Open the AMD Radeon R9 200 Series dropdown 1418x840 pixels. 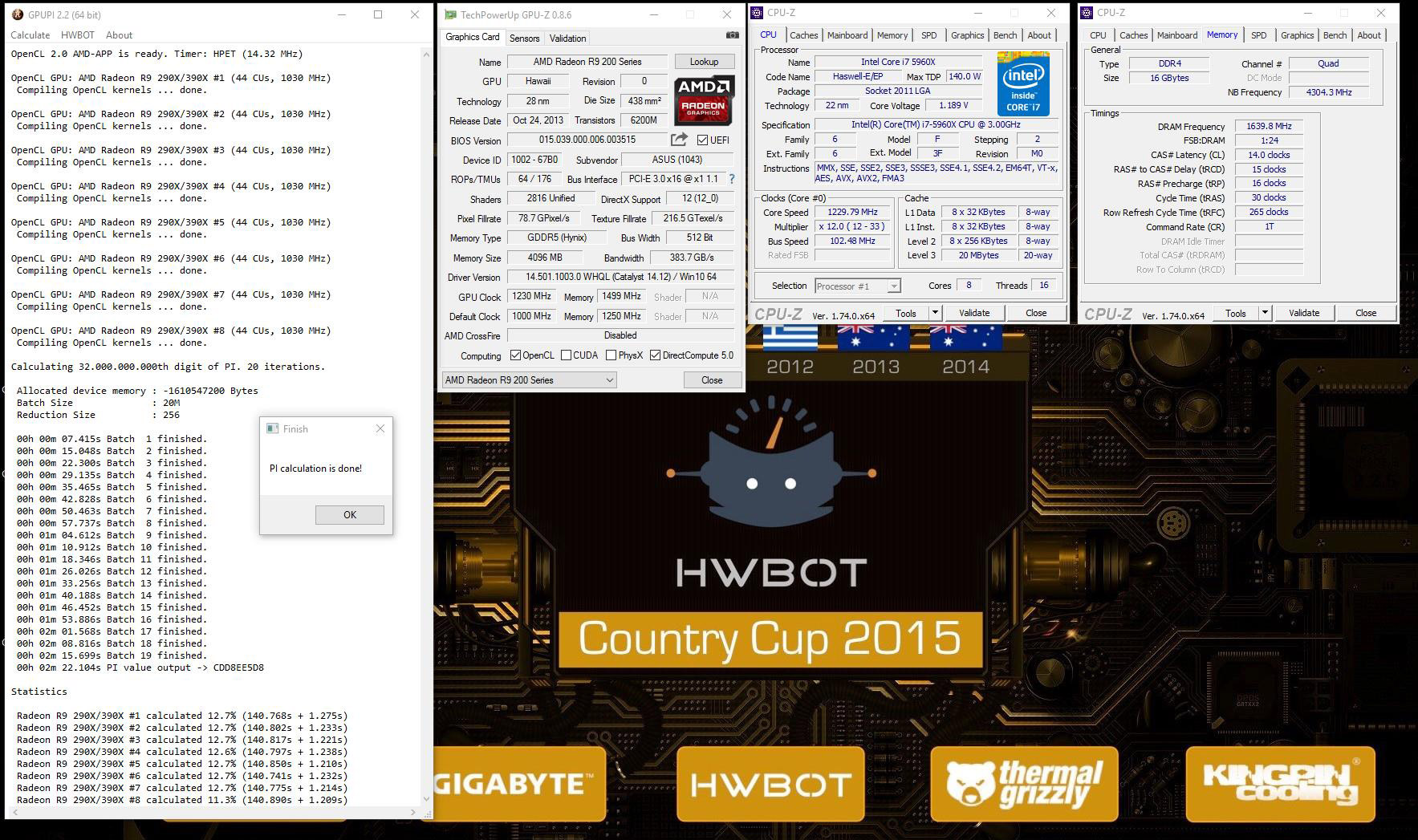529,380
